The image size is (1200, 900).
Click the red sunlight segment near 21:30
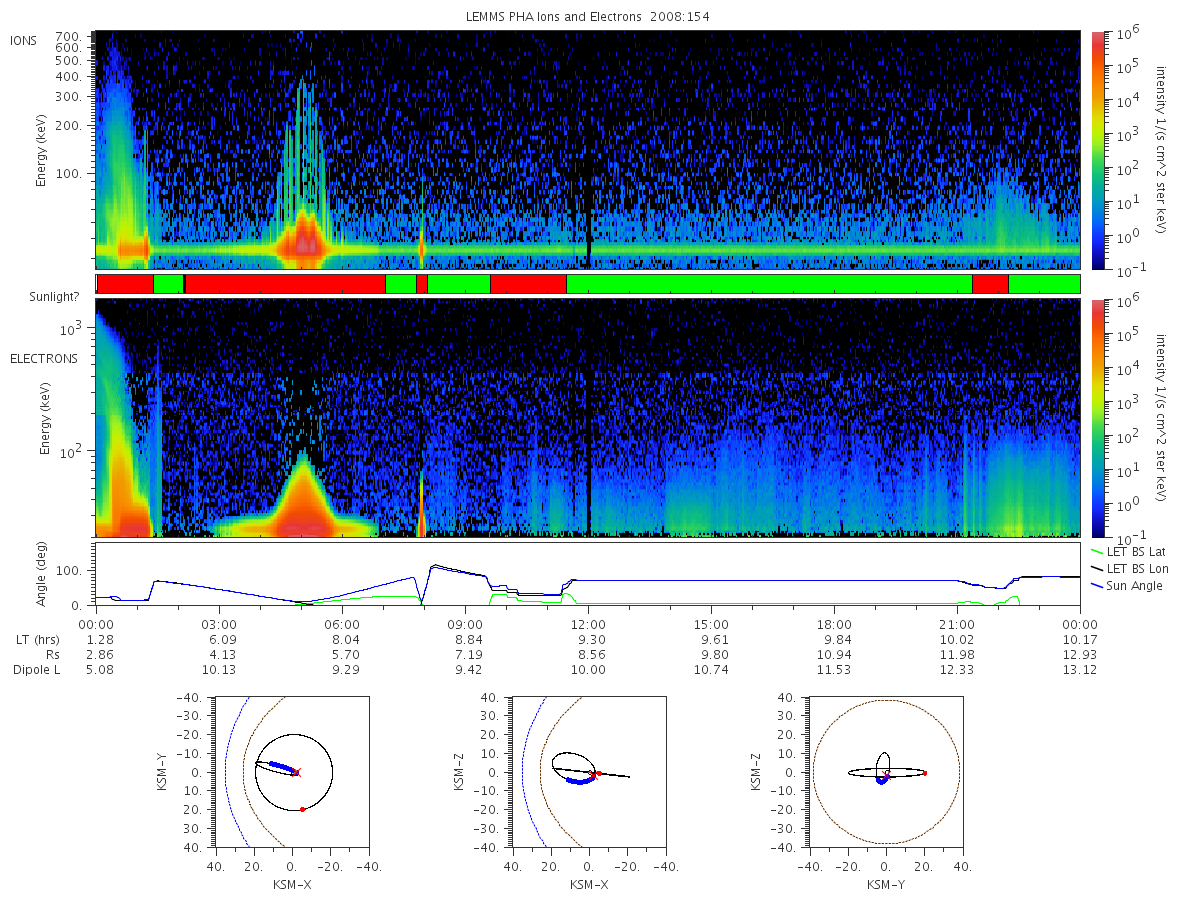click(x=990, y=284)
